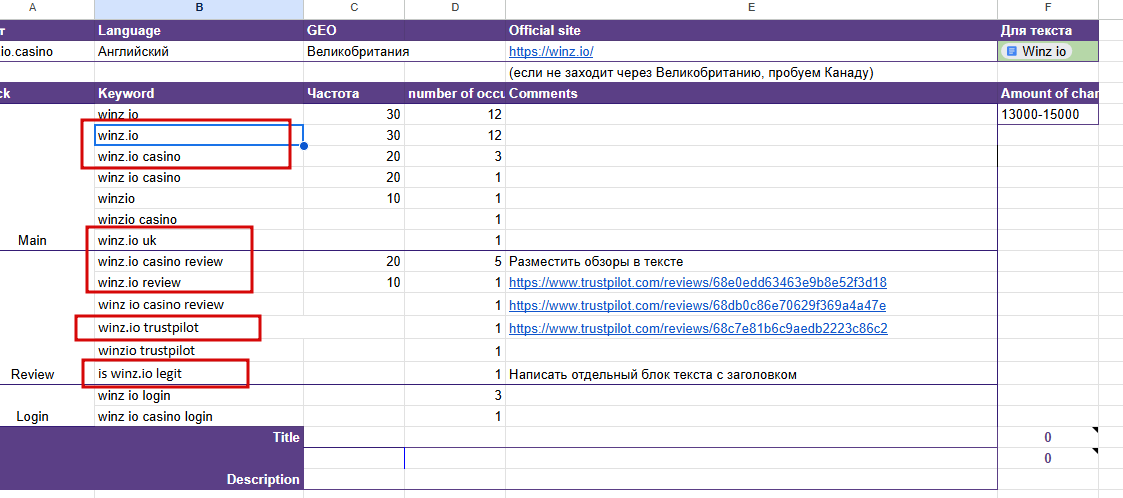Screen dimensions: 1123x498
Task: Select keyword cell "winz.io casino"
Action: coord(198,156)
